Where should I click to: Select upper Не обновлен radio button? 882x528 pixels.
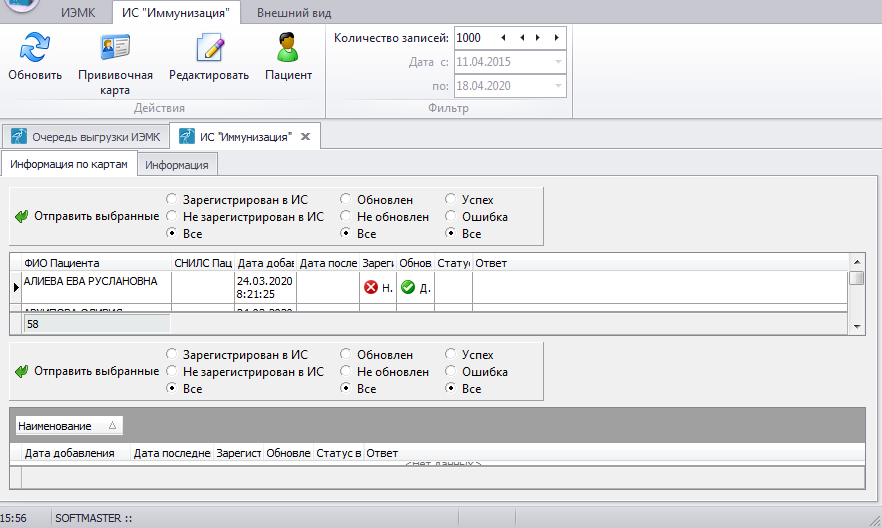pos(346,216)
